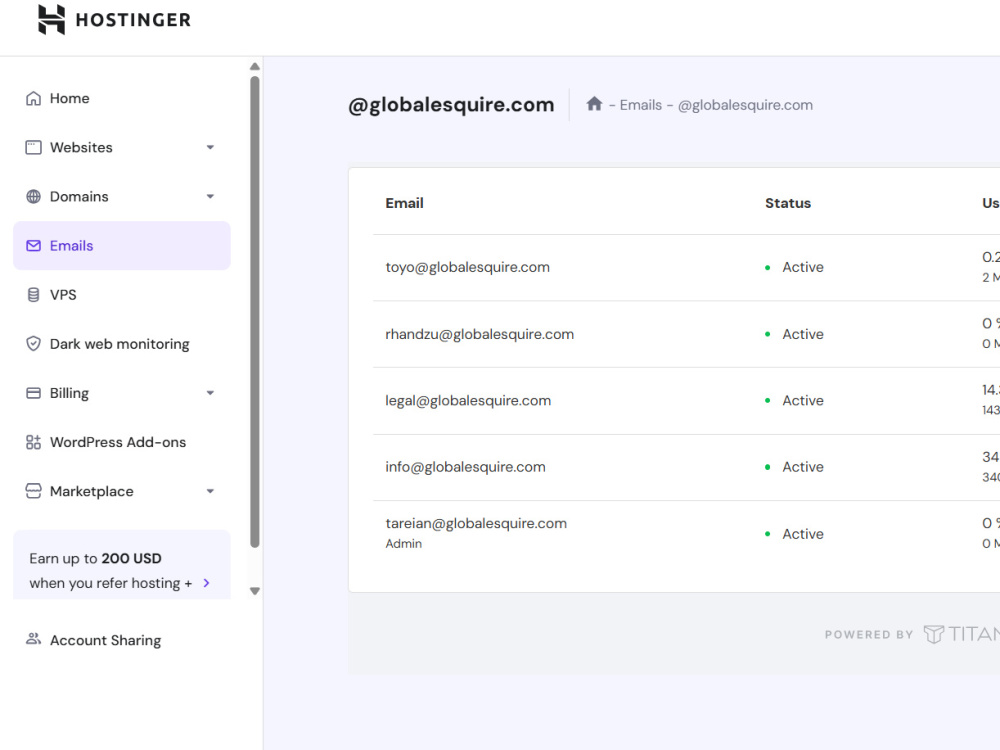Click sidebar scrollbar up arrow
Viewport: 1000px width, 750px height.
click(x=254, y=66)
